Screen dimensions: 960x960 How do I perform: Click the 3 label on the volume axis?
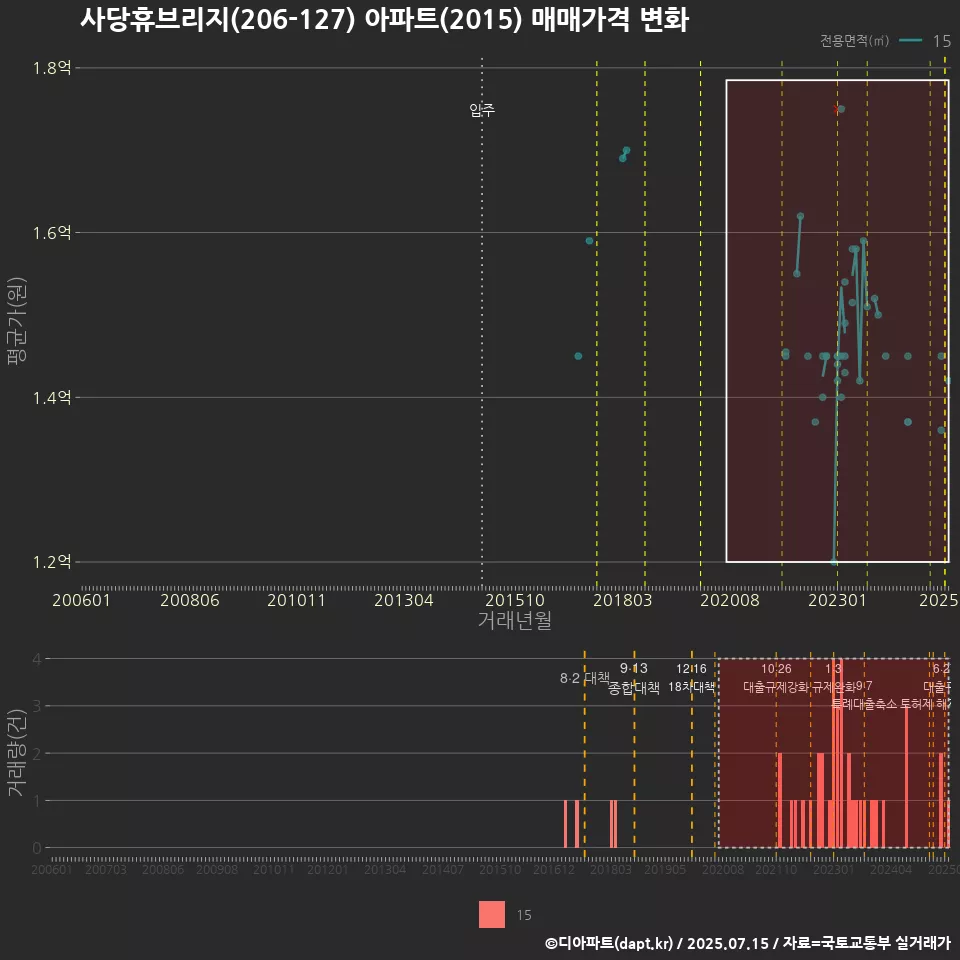[x=37, y=706]
